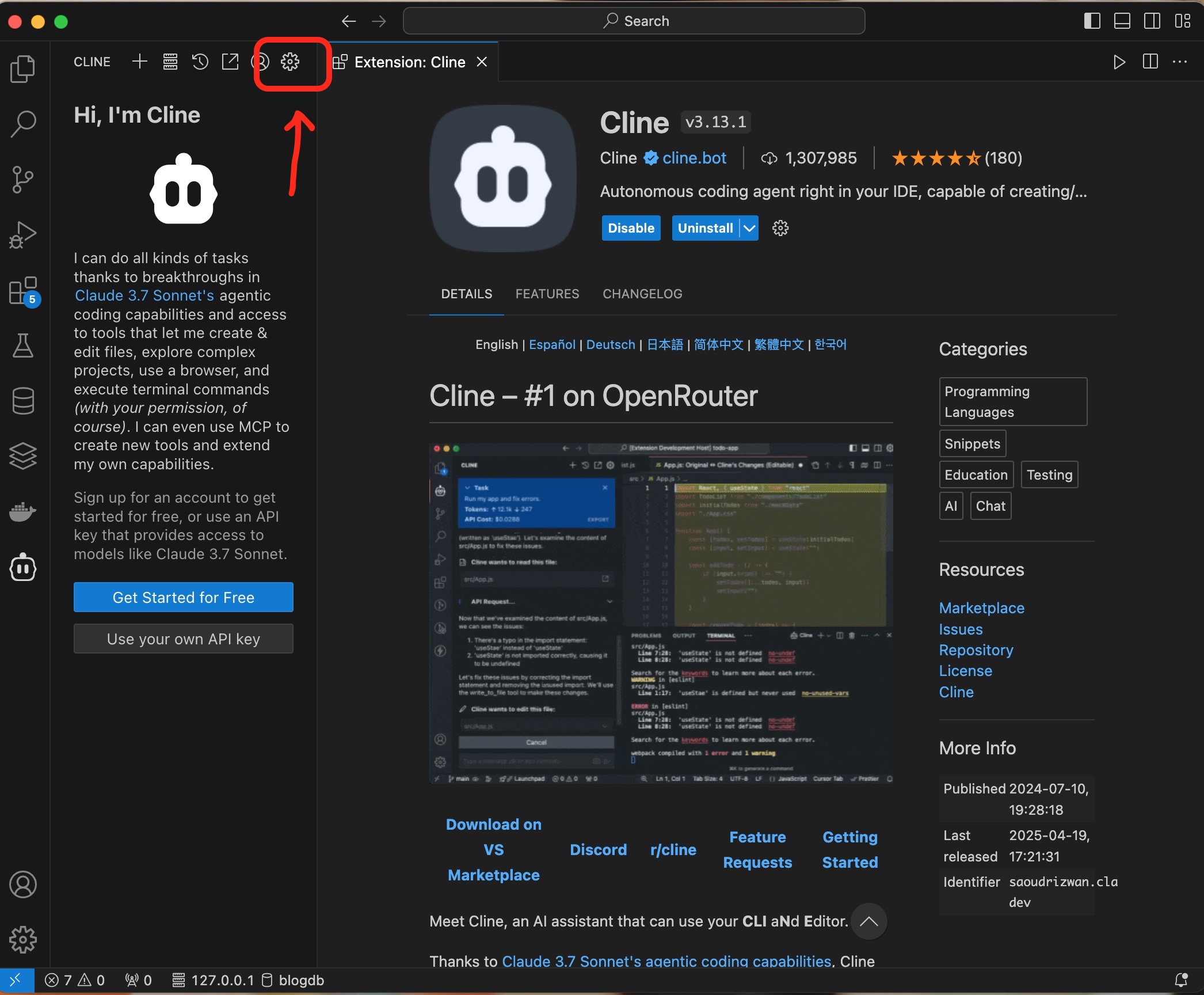Image resolution: width=1204 pixels, height=995 pixels.
Task: Click errors and warnings count in status bar
Action: coord(75,980)
